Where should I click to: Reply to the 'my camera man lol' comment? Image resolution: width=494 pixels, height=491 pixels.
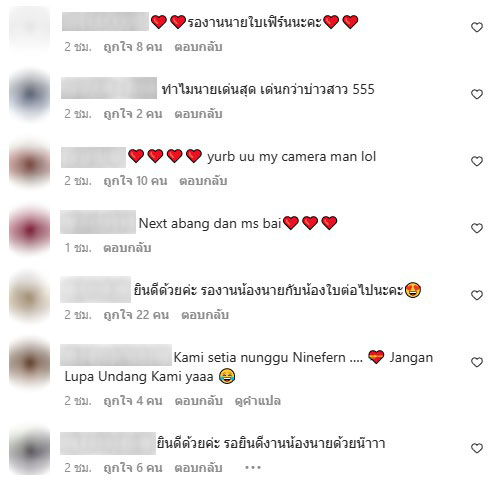point(203,181)
